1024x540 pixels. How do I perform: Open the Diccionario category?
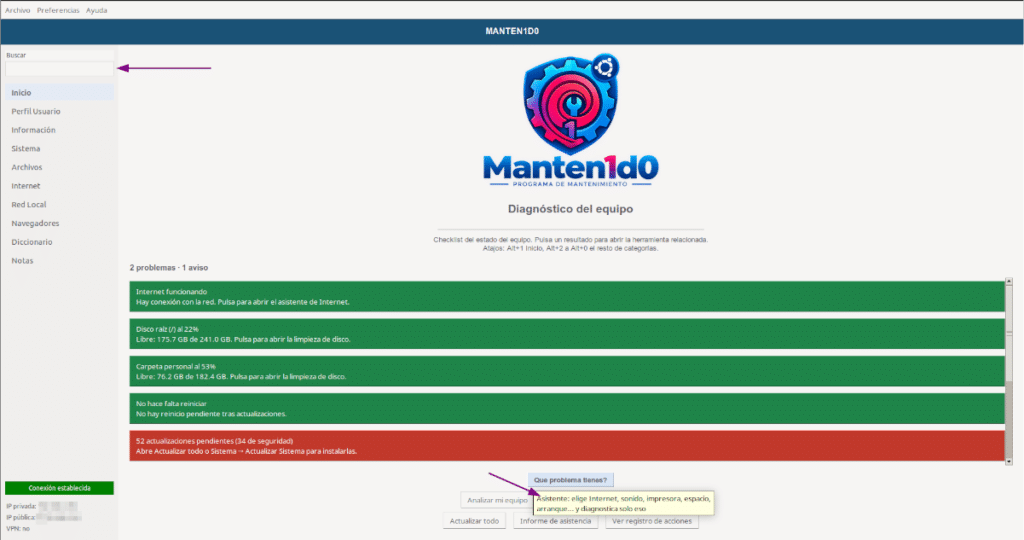pos(59,242)
